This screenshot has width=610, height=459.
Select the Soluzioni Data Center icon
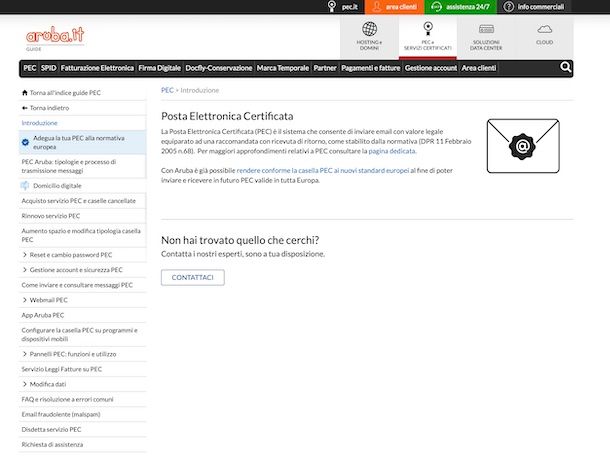point(486,29)
